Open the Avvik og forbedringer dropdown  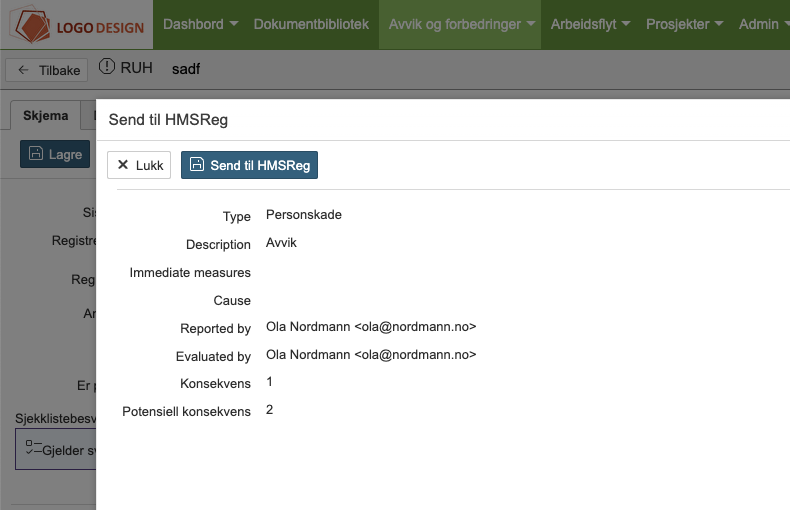[462, 24]
